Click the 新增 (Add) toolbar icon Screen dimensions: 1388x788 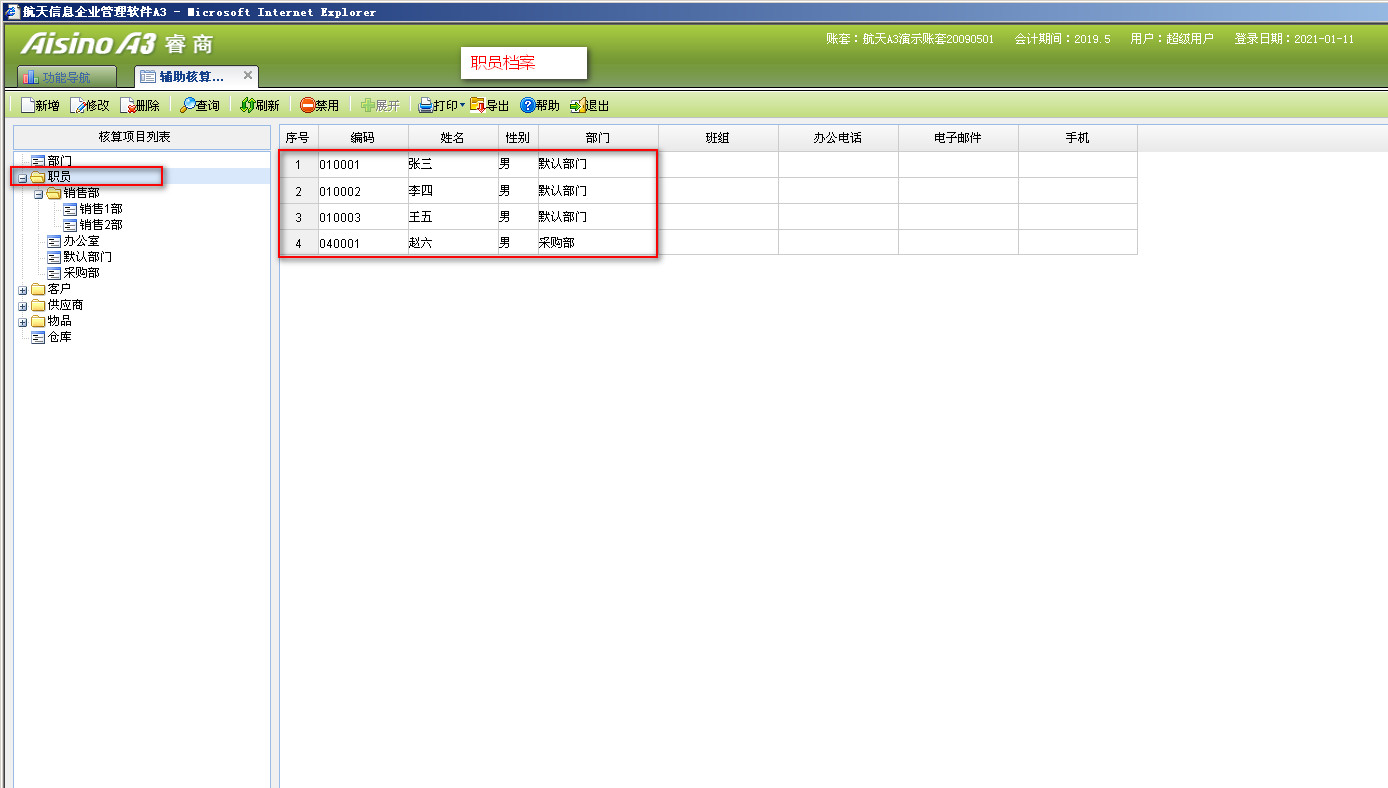pos(29,105)
